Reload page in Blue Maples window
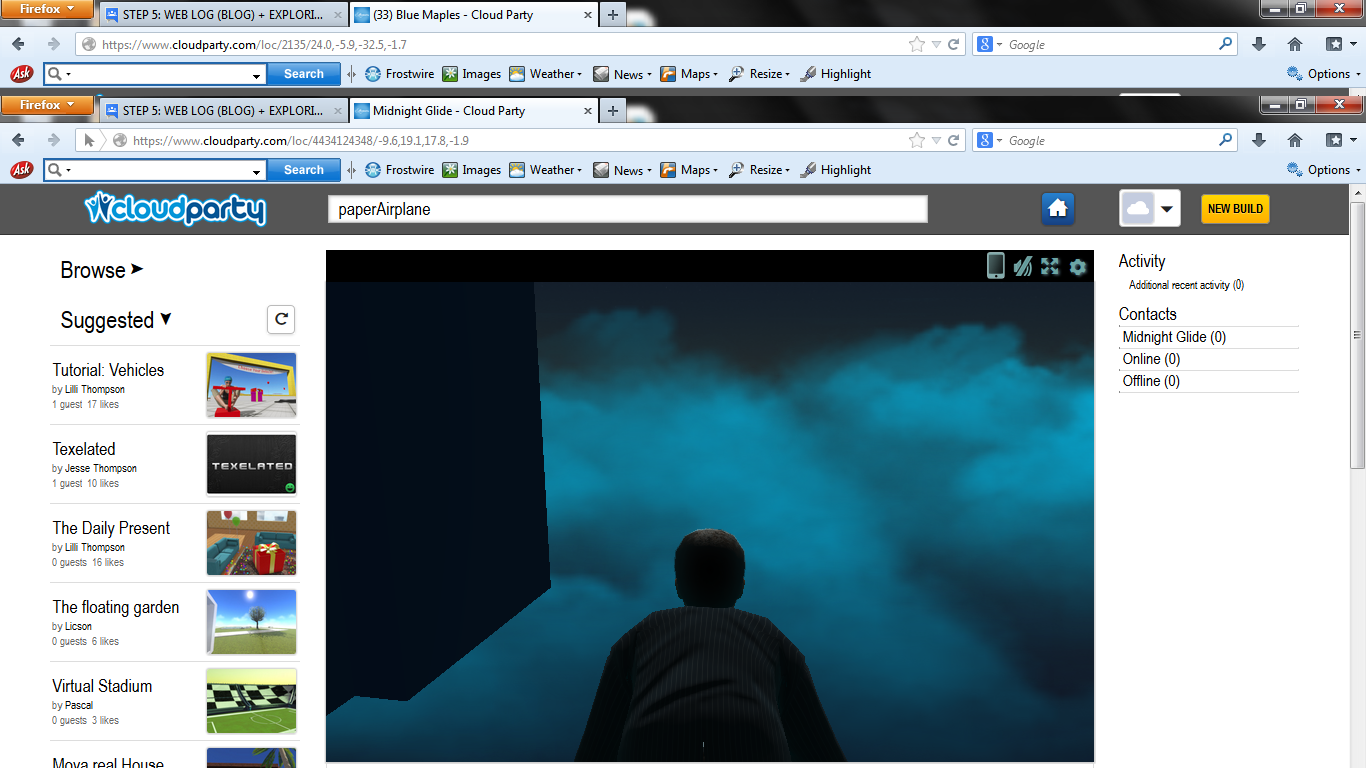1366x768 pixels. coord(954,44)
